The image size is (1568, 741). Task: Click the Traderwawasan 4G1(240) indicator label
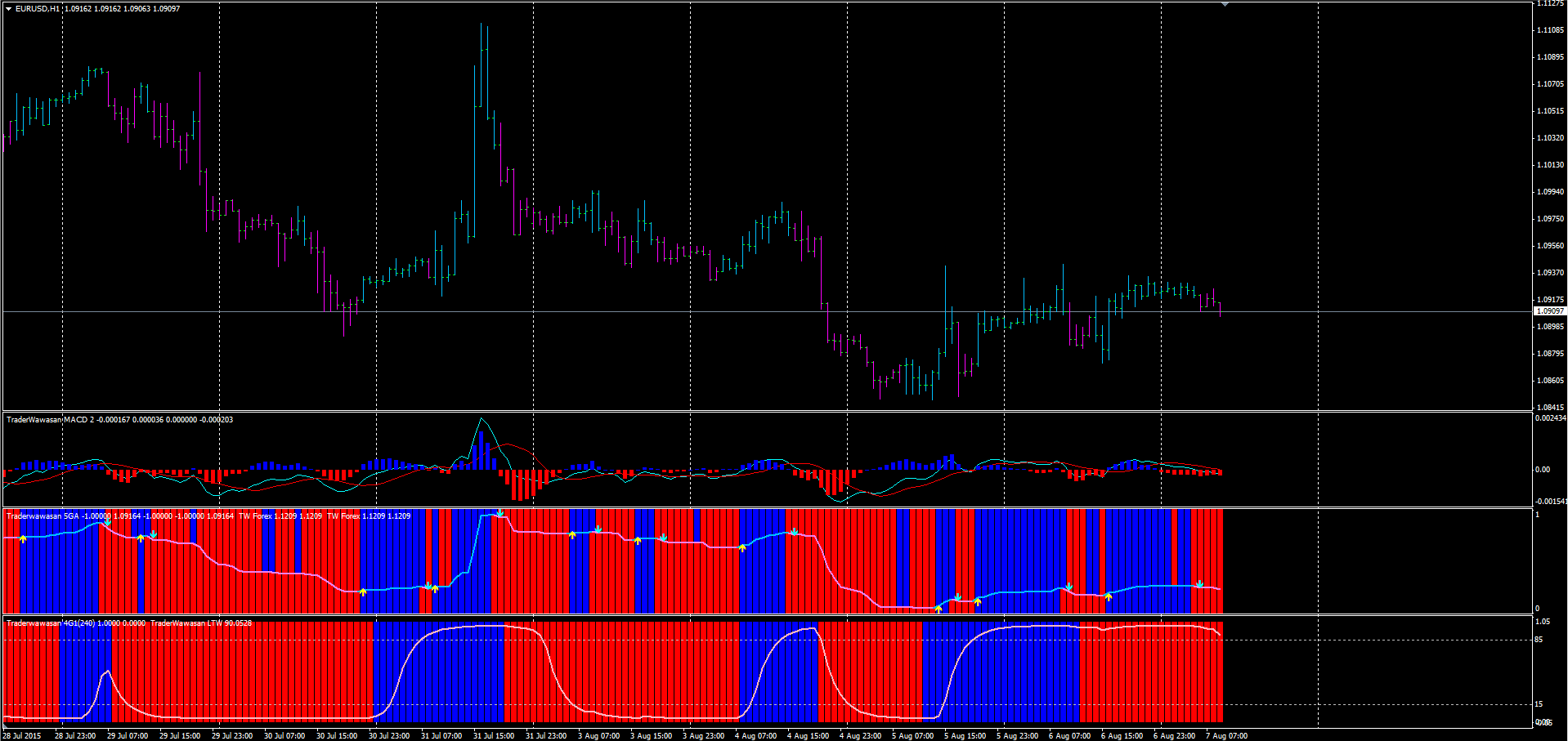51,623
